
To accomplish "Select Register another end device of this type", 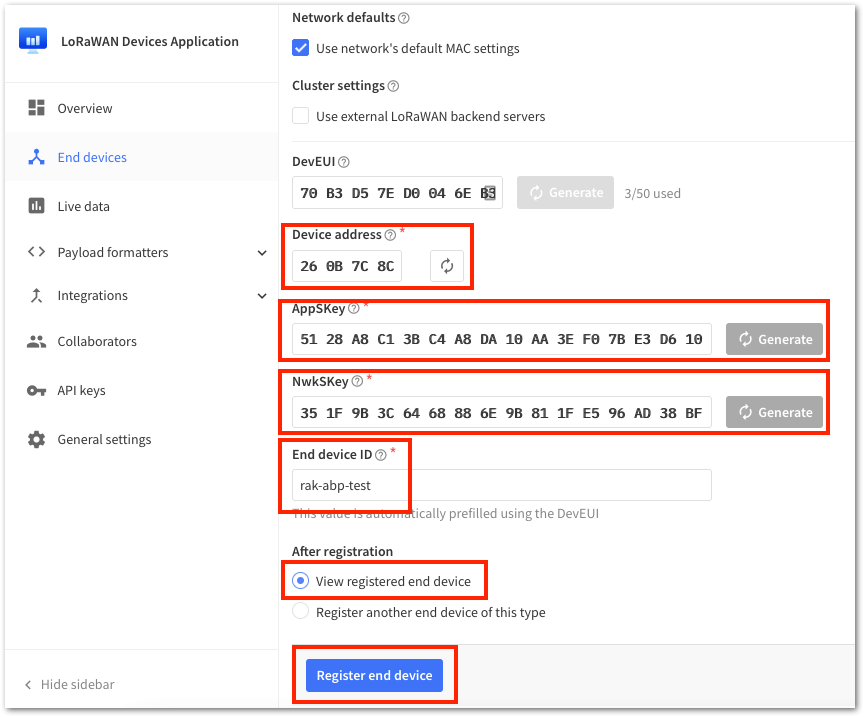I will tap(300, 612).
